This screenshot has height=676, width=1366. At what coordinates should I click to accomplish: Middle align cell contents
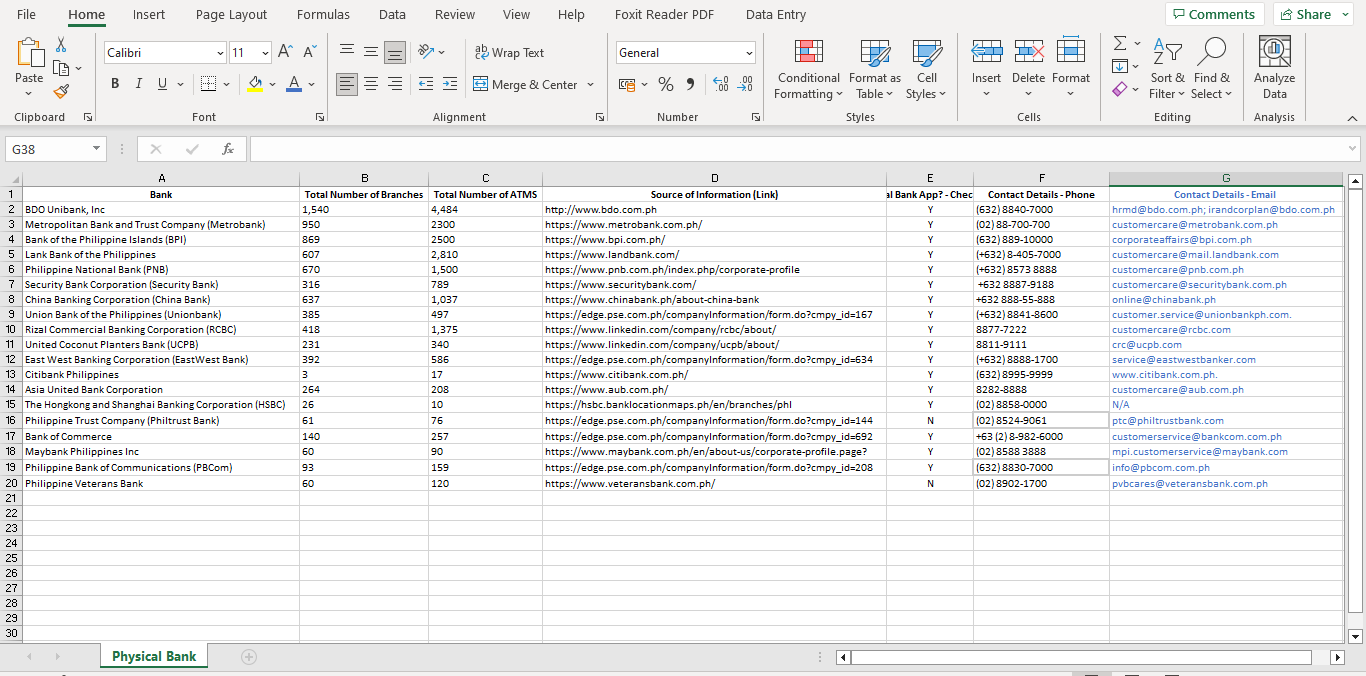[371, 52]
